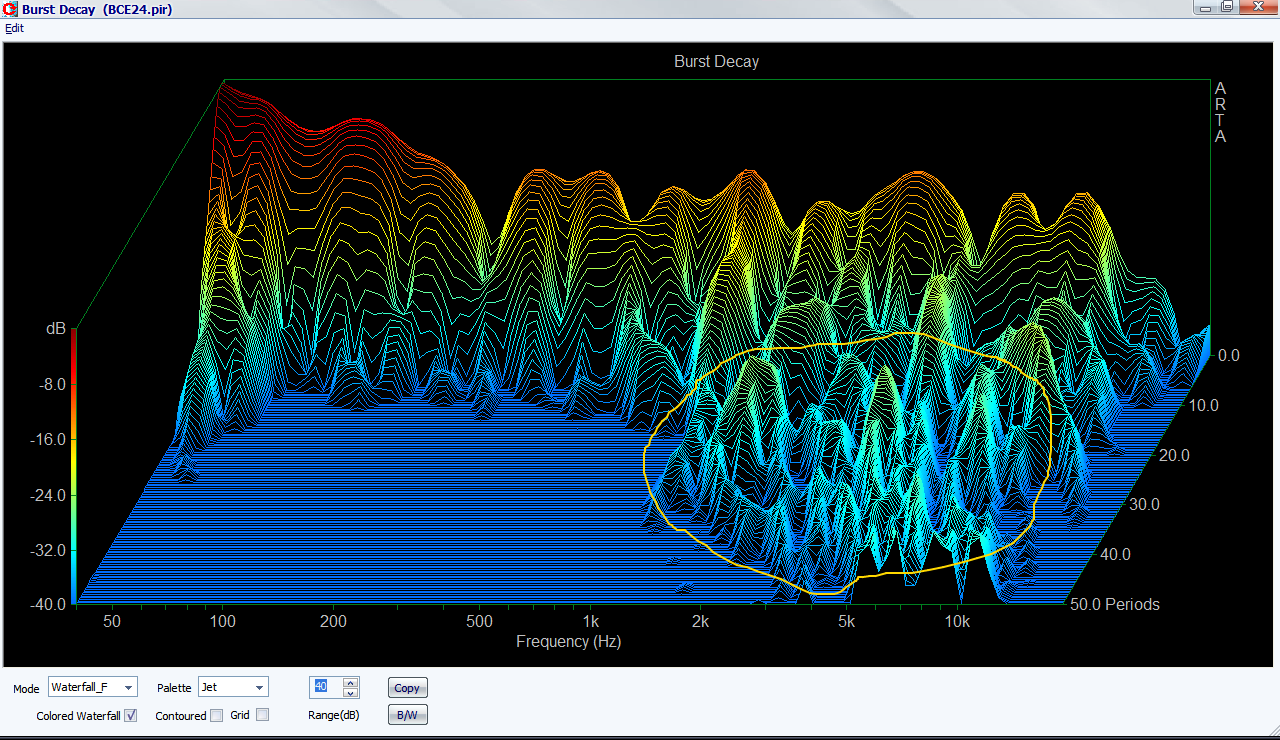The height and width of the screenshot is (740, 1280).
Task: Turn on the Grid checkbox
Action: (x=263, y=715)
